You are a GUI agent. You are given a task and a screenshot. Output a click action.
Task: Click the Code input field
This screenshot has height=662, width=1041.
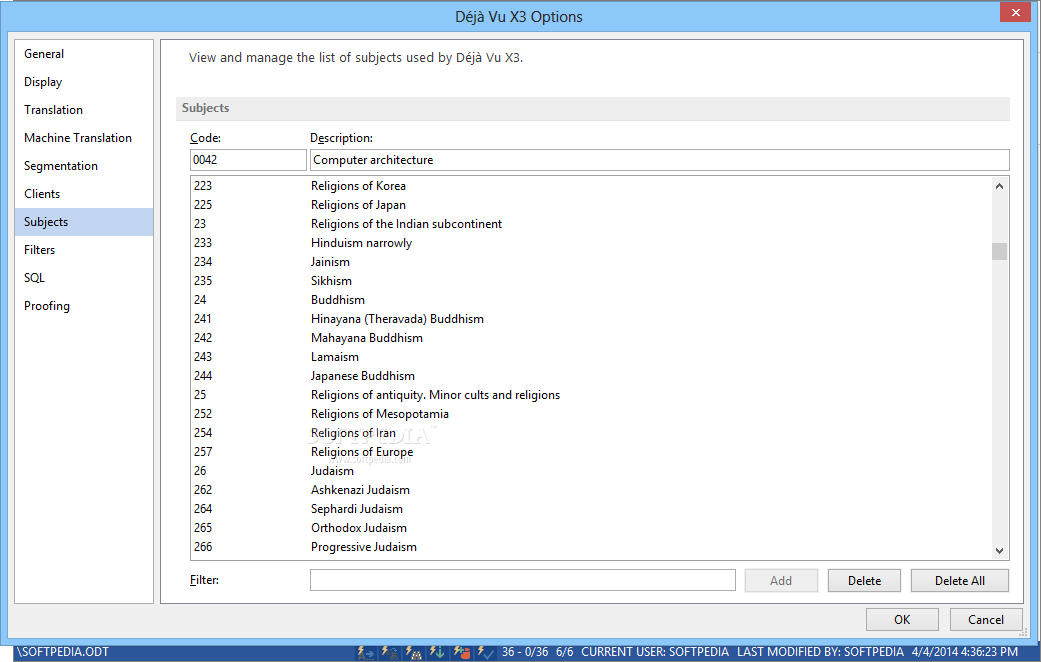[248, 160]
